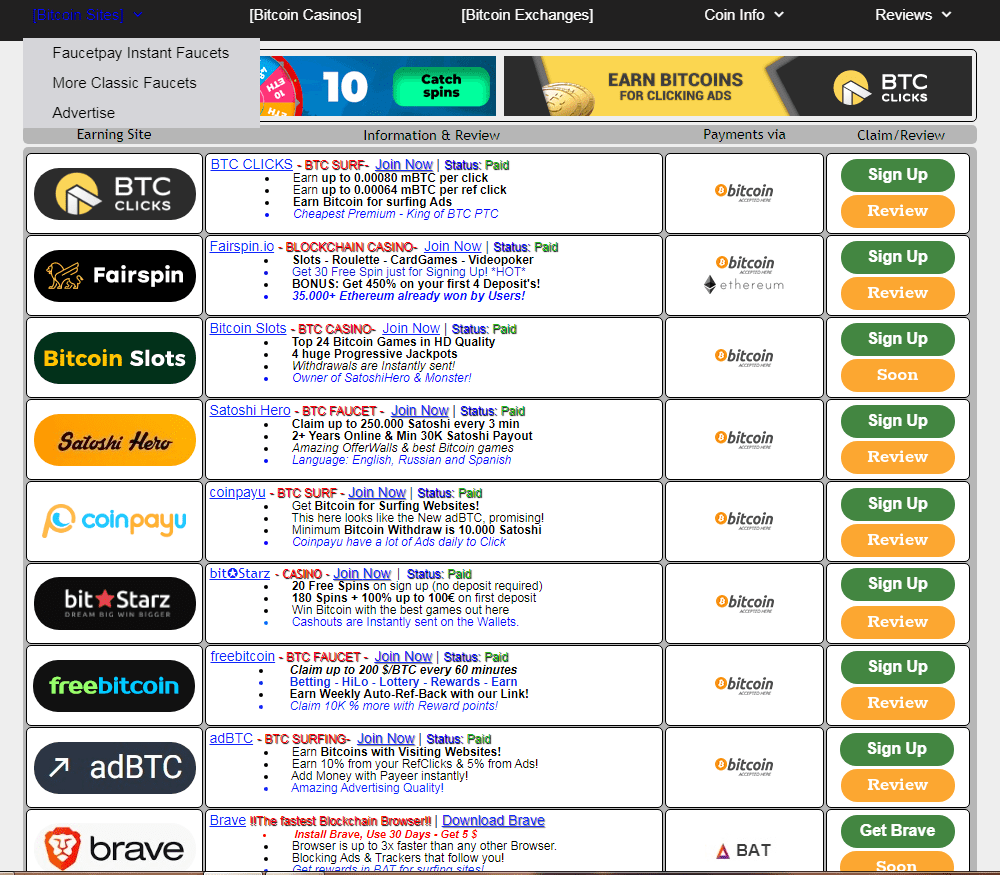The height and width of the screenshot is (875, 1000).
Task: Click the Get Brave button
Action: click(x=897, y=830)
